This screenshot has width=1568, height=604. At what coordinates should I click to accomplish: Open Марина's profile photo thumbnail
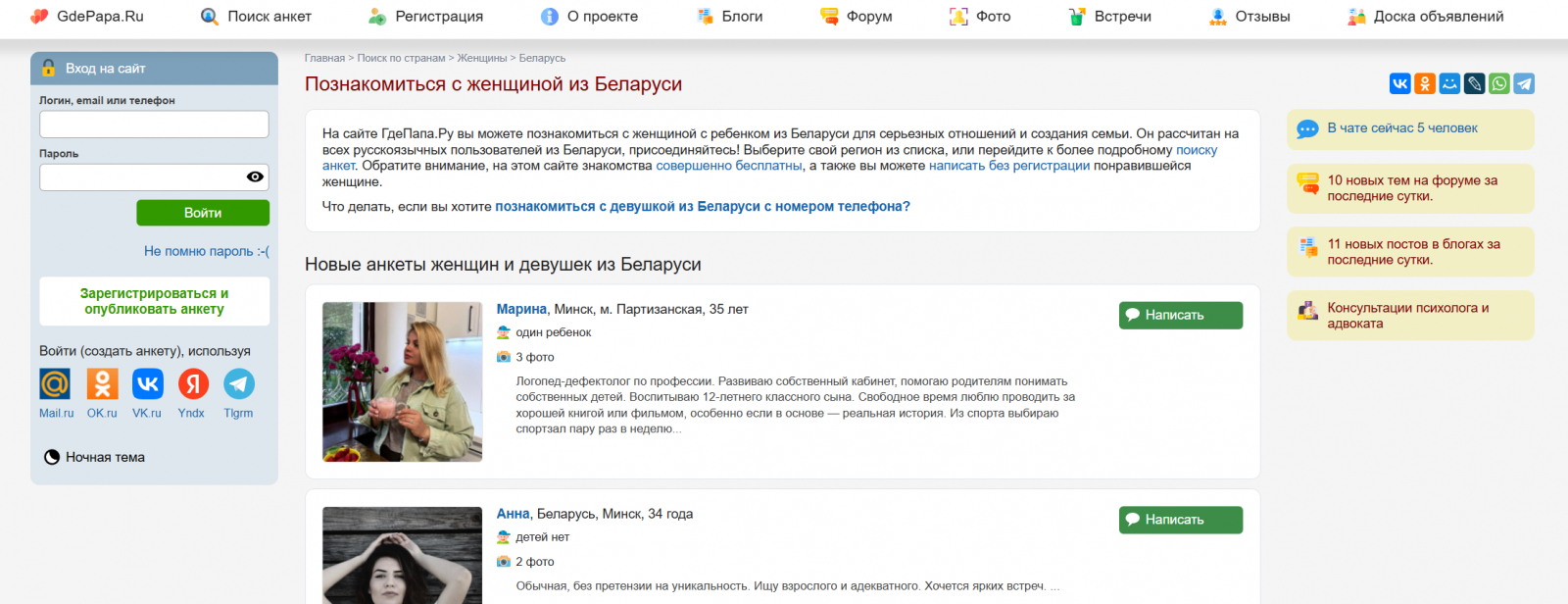(x=402, y=381)
